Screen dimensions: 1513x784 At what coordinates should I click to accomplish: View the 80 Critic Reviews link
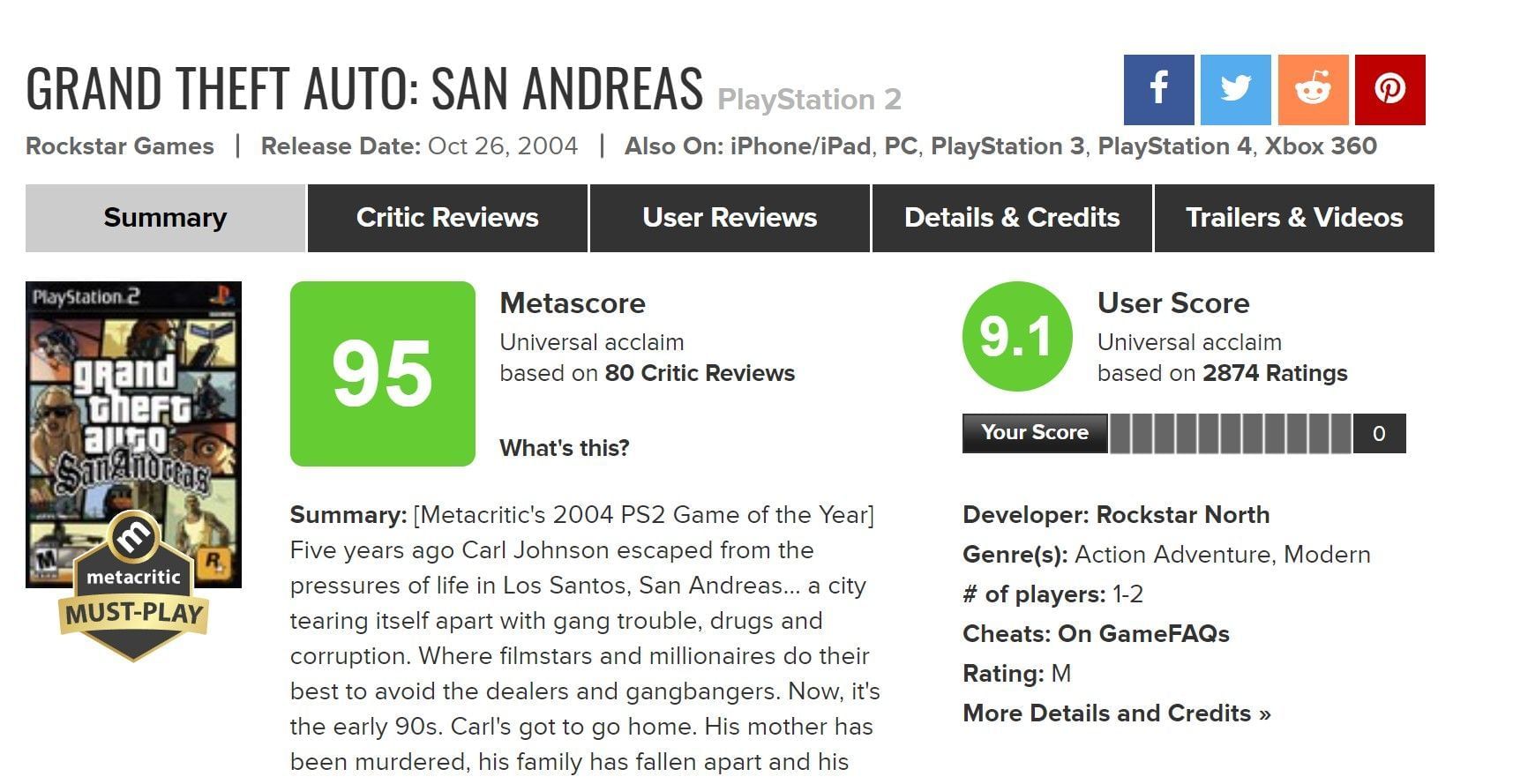[700, 373]
